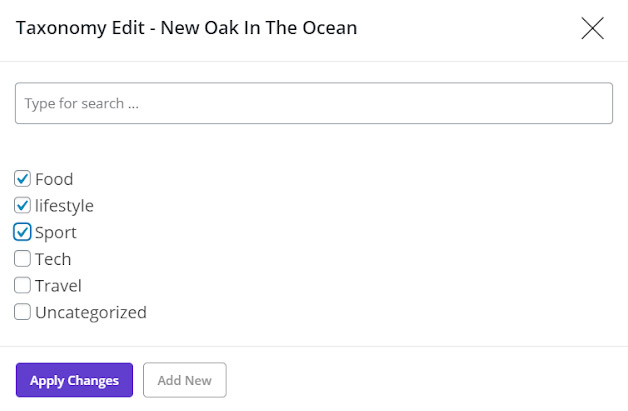
Task: Dismiss the dialog with the X icon
Action: coord(592,29)
